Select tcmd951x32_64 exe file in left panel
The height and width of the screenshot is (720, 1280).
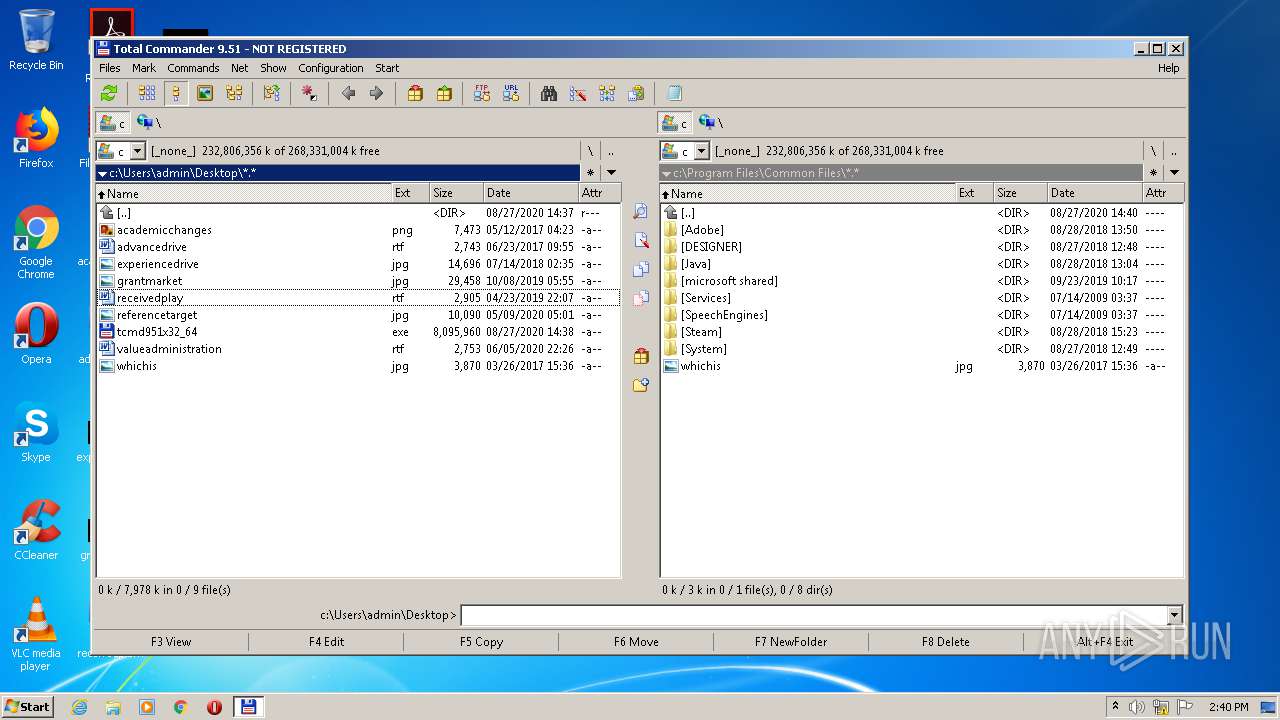click(x=358, y=332)
